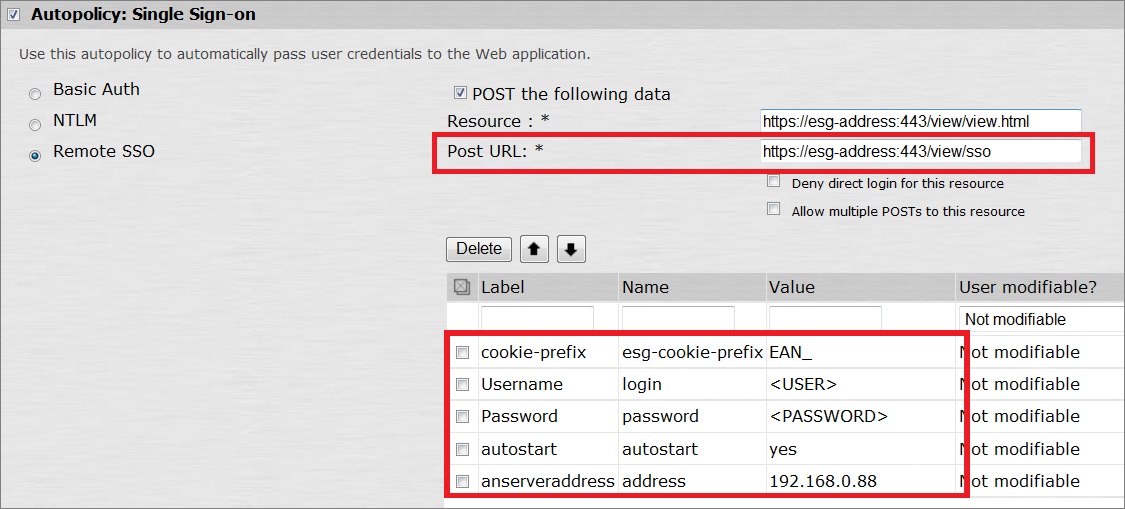Open the User modifiable dropdown
The width and height of the screenshot is (1125, 509).
pyautogui.click(x=1040, y=319)
